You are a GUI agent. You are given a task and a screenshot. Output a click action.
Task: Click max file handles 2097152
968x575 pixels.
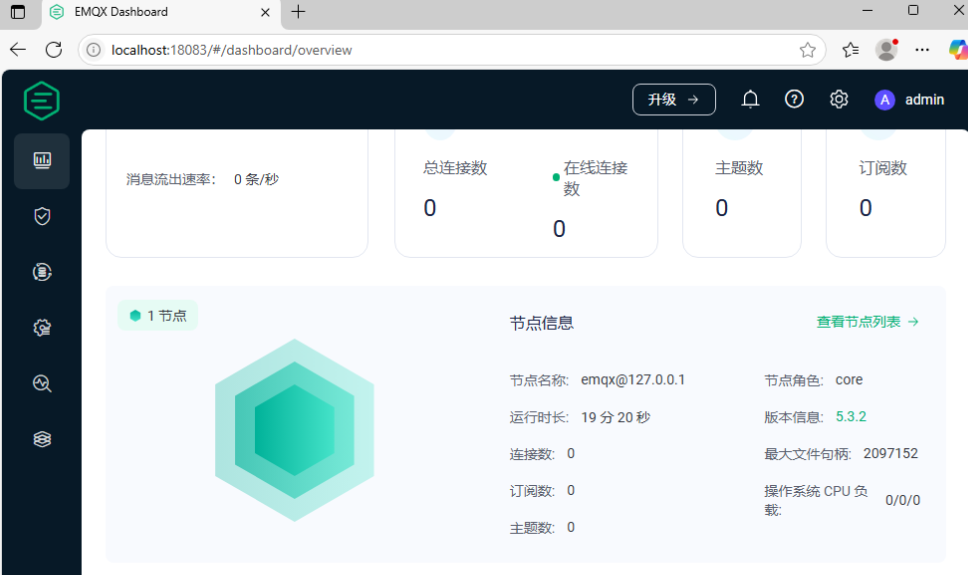point(890,453)
